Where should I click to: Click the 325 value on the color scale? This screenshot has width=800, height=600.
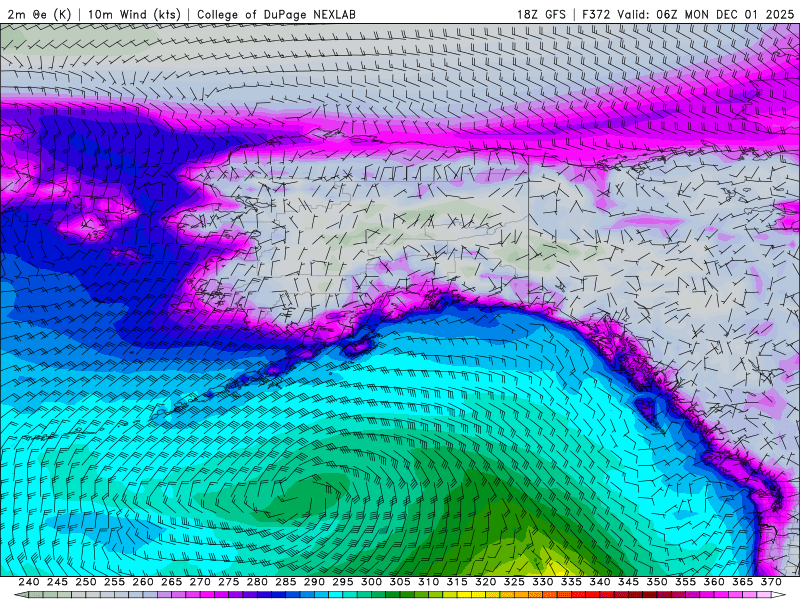coord(514,582)
